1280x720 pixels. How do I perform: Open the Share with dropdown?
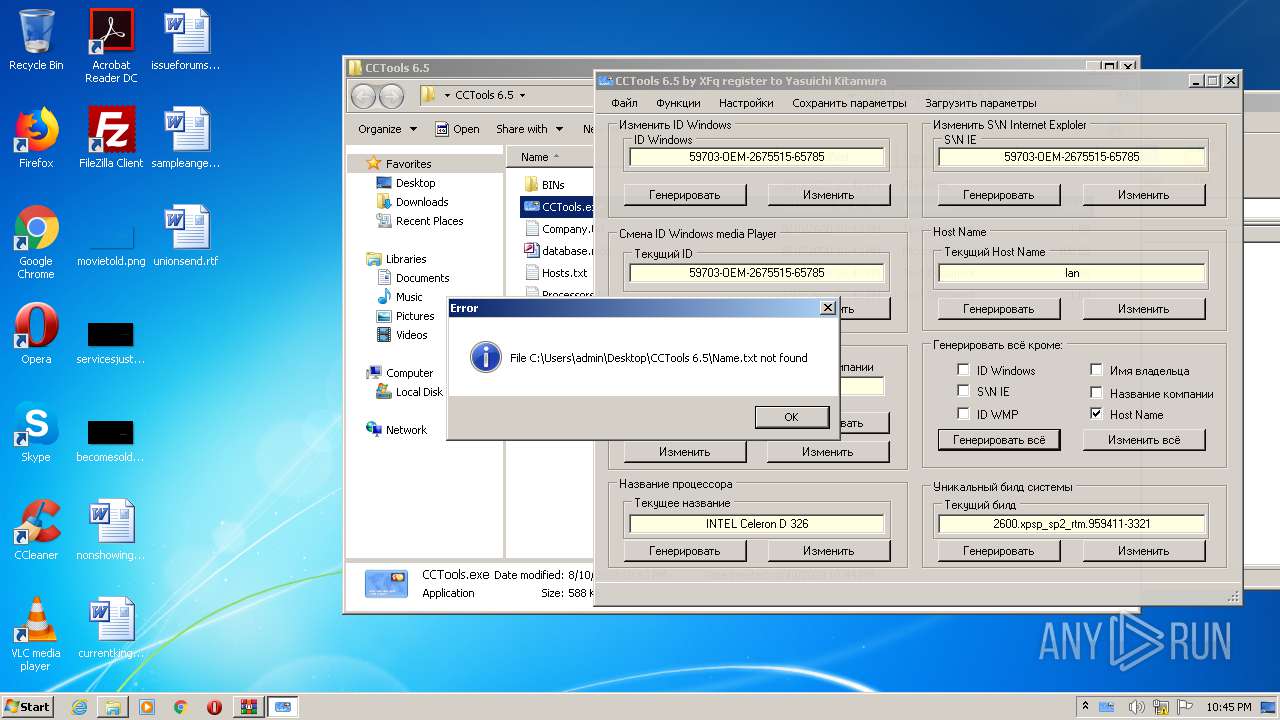(x=530, y=129)
